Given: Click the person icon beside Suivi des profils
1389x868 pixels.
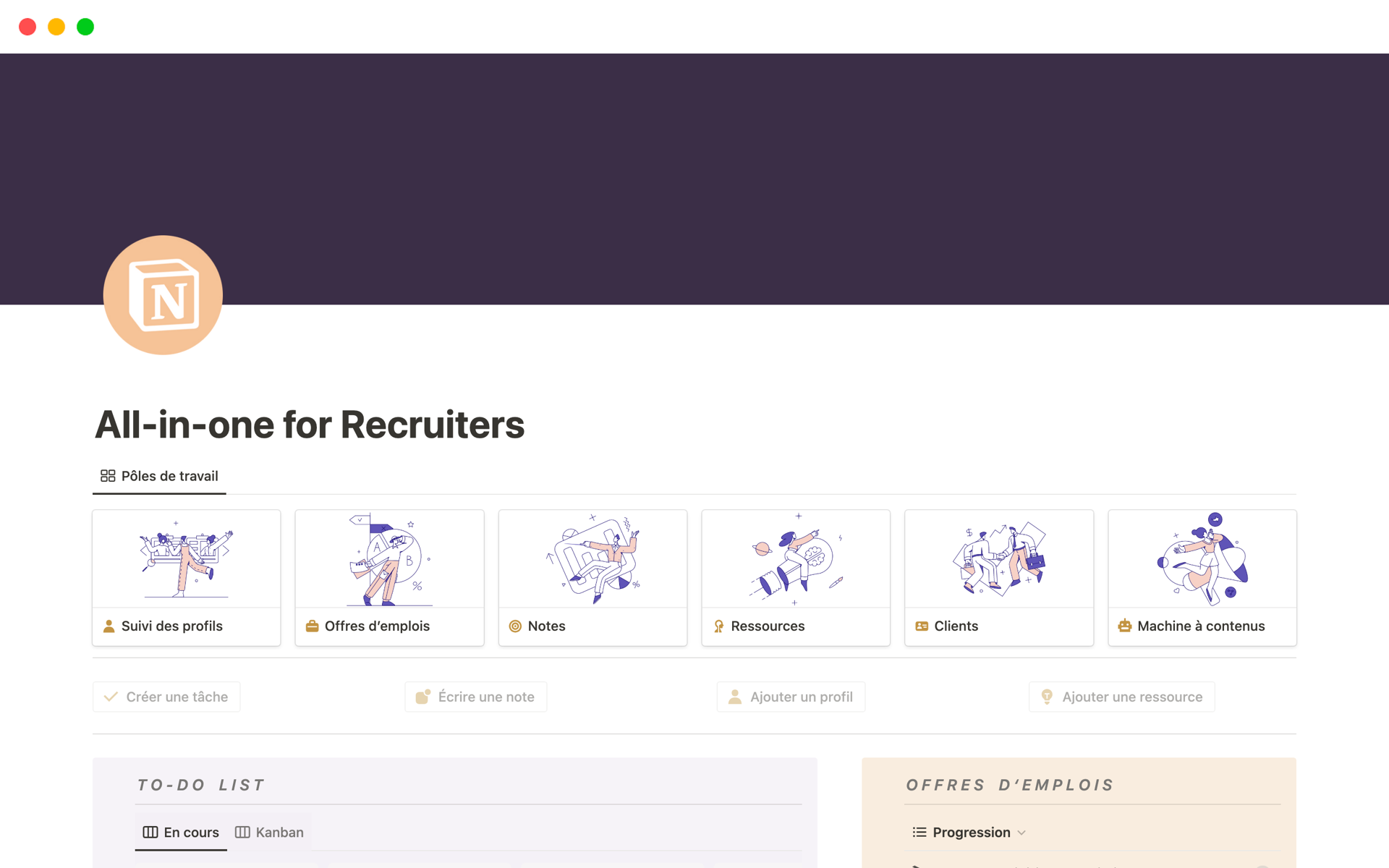Looking at the screenshot, I should click(109, 626).
